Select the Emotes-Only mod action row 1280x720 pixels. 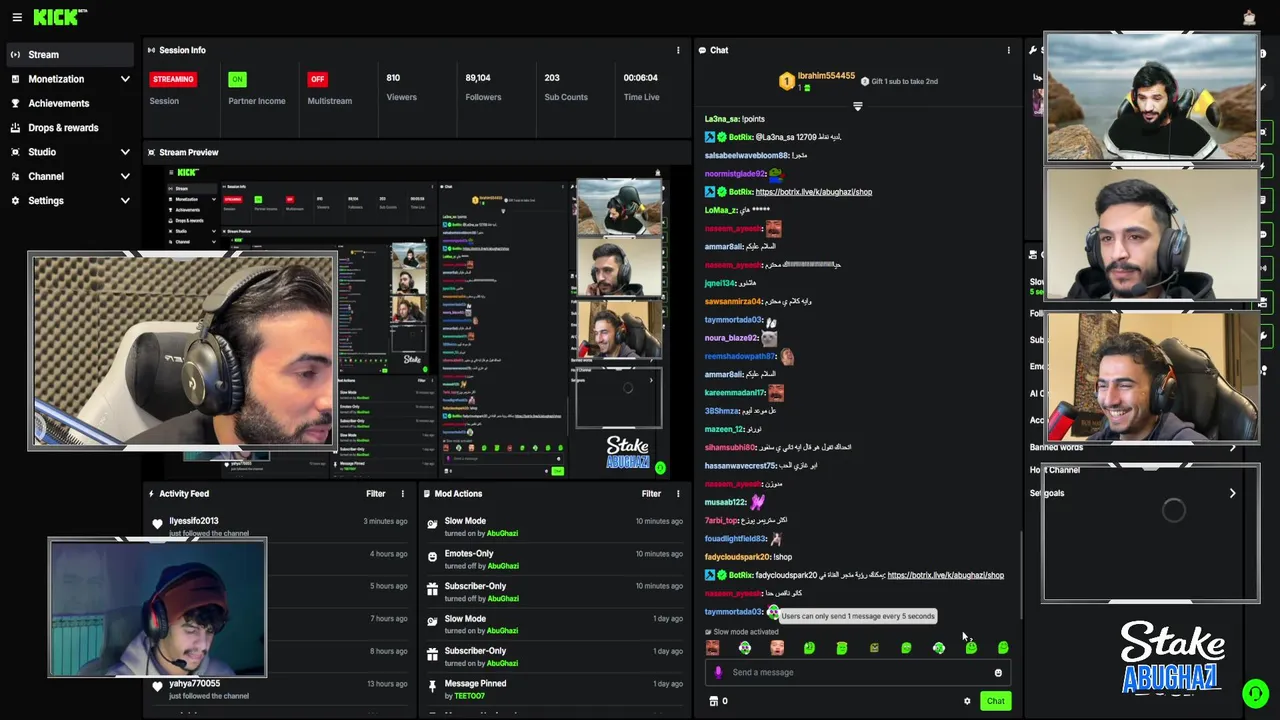pos(555,559)
